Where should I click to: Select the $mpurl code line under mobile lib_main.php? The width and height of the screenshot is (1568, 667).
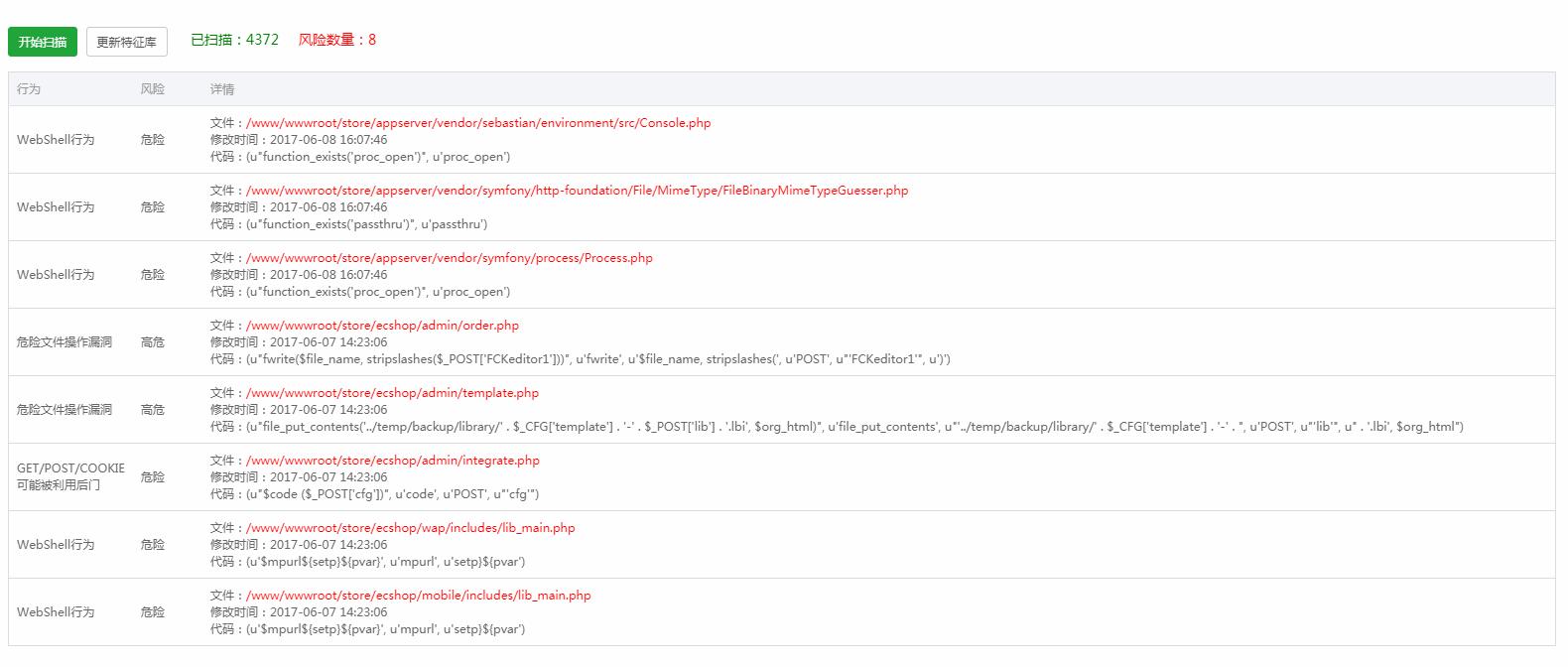coord(368,629)
